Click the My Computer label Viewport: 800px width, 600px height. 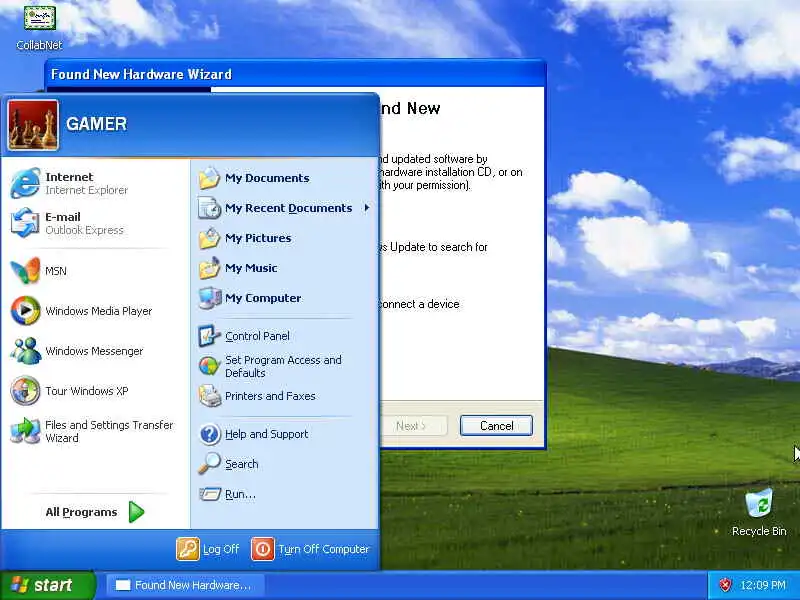(x=263, y=298)
